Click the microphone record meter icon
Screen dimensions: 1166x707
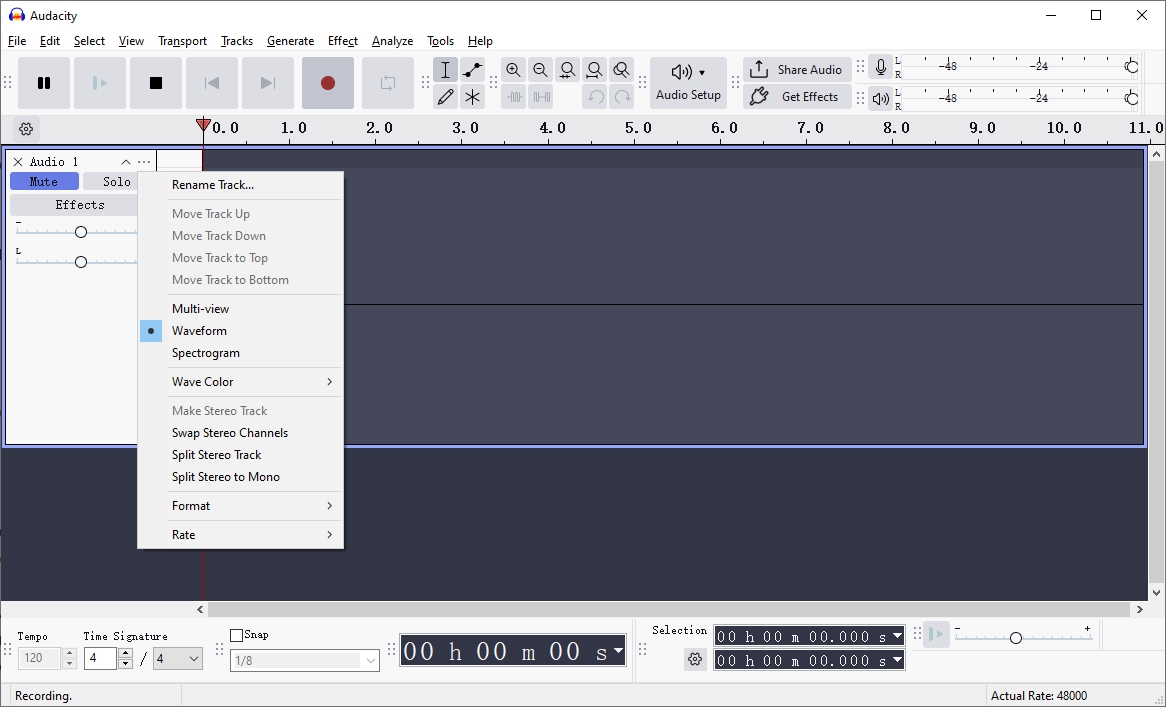click(x=880, y=67)
